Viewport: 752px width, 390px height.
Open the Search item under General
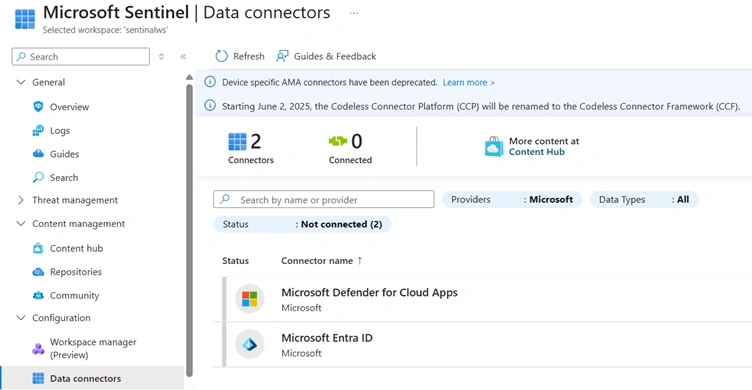point(64,177)
